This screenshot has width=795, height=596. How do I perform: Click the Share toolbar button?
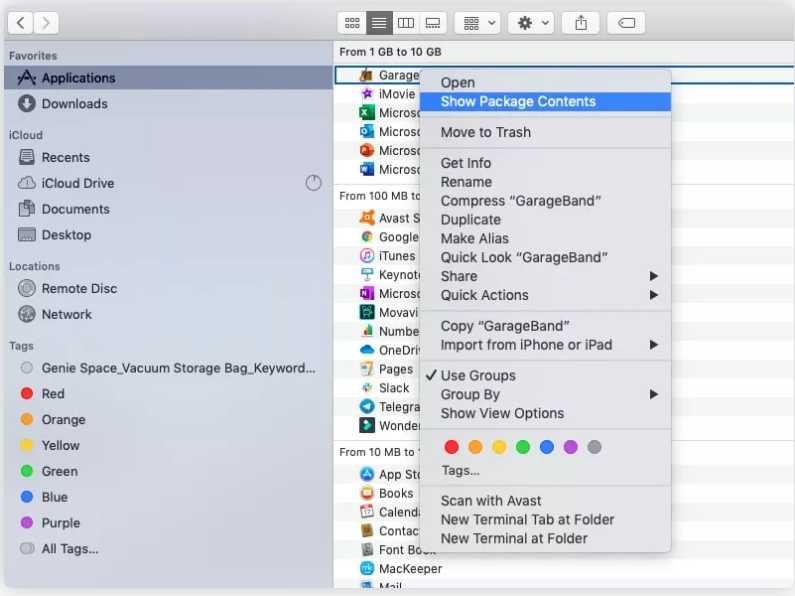coord(581,23)
